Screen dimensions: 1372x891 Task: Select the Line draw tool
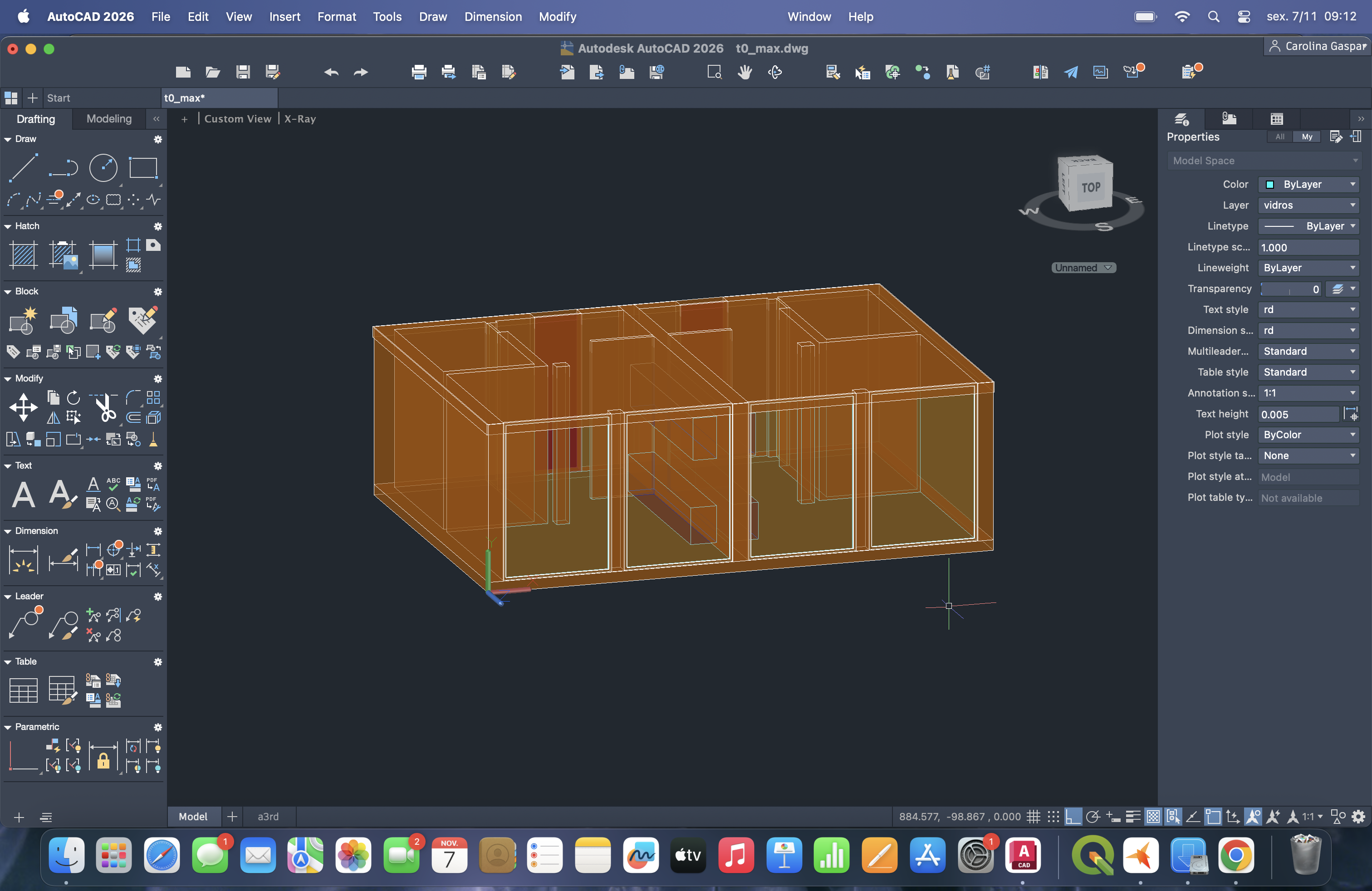tap(23, 168)
